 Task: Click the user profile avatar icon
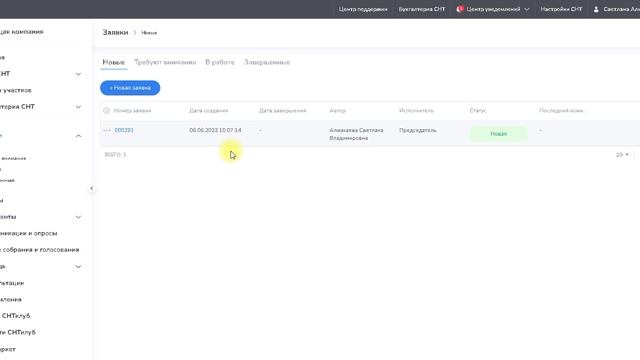tap(596, 9)
